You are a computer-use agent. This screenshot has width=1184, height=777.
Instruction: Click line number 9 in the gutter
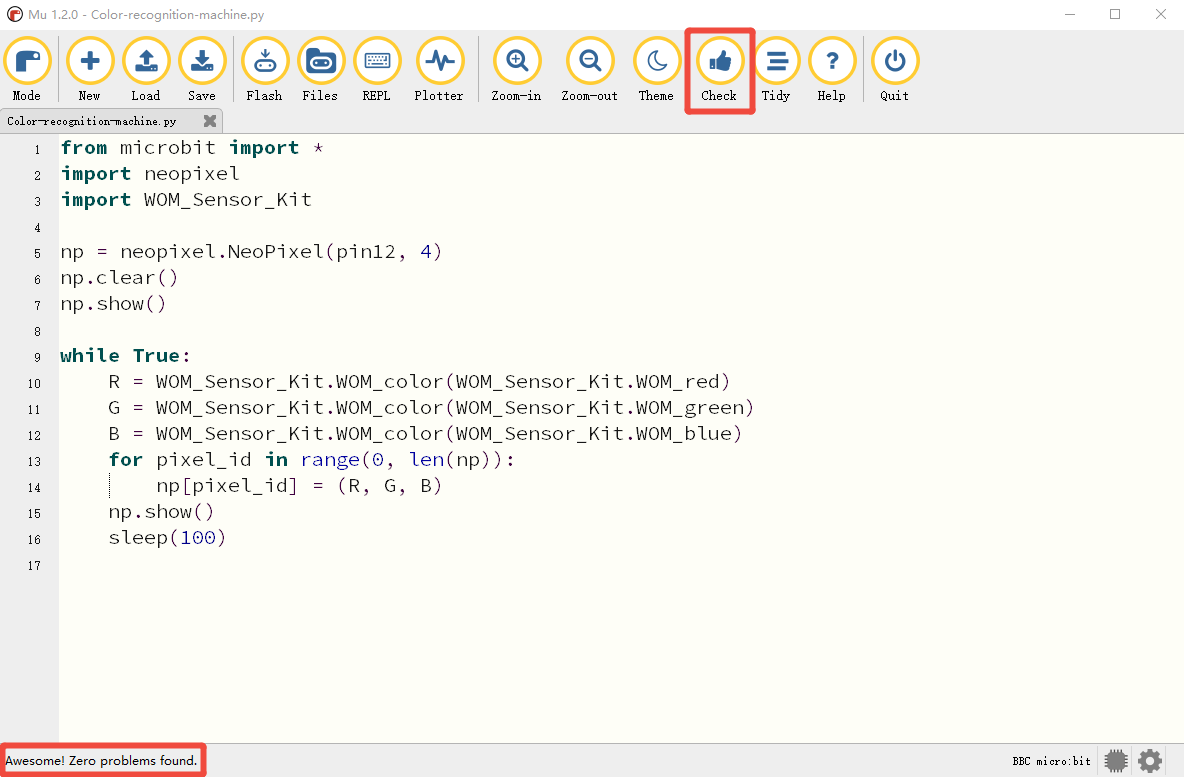coord(37,357)
